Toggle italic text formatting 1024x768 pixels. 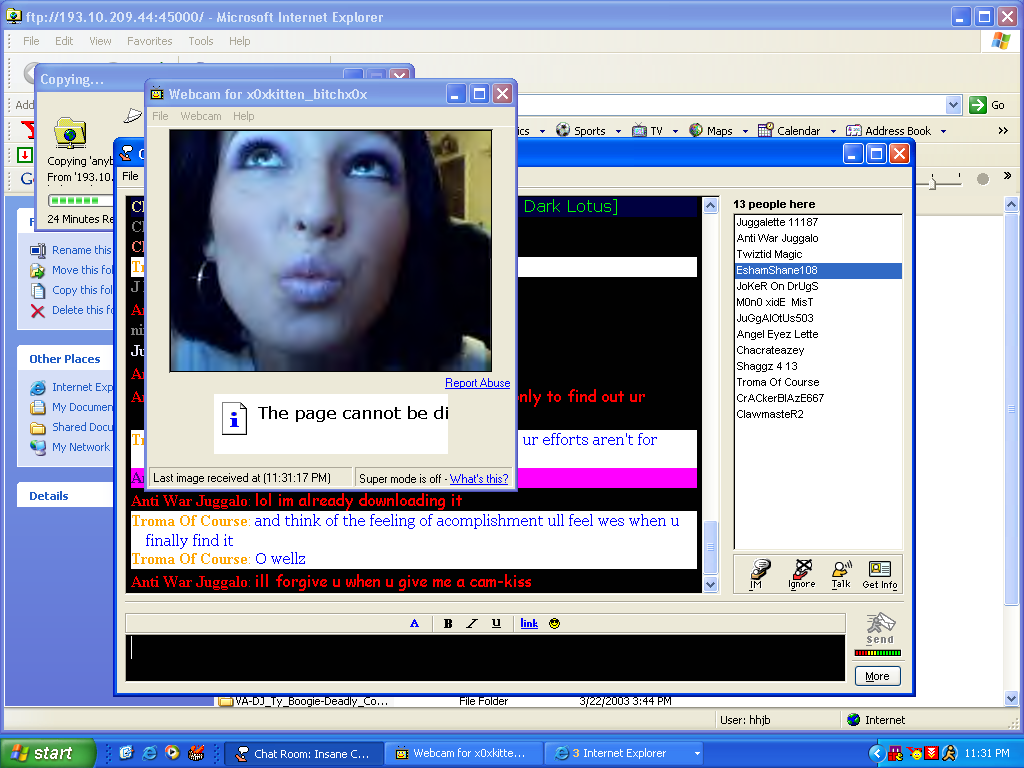pyautogui.click(x=472, y=624)
